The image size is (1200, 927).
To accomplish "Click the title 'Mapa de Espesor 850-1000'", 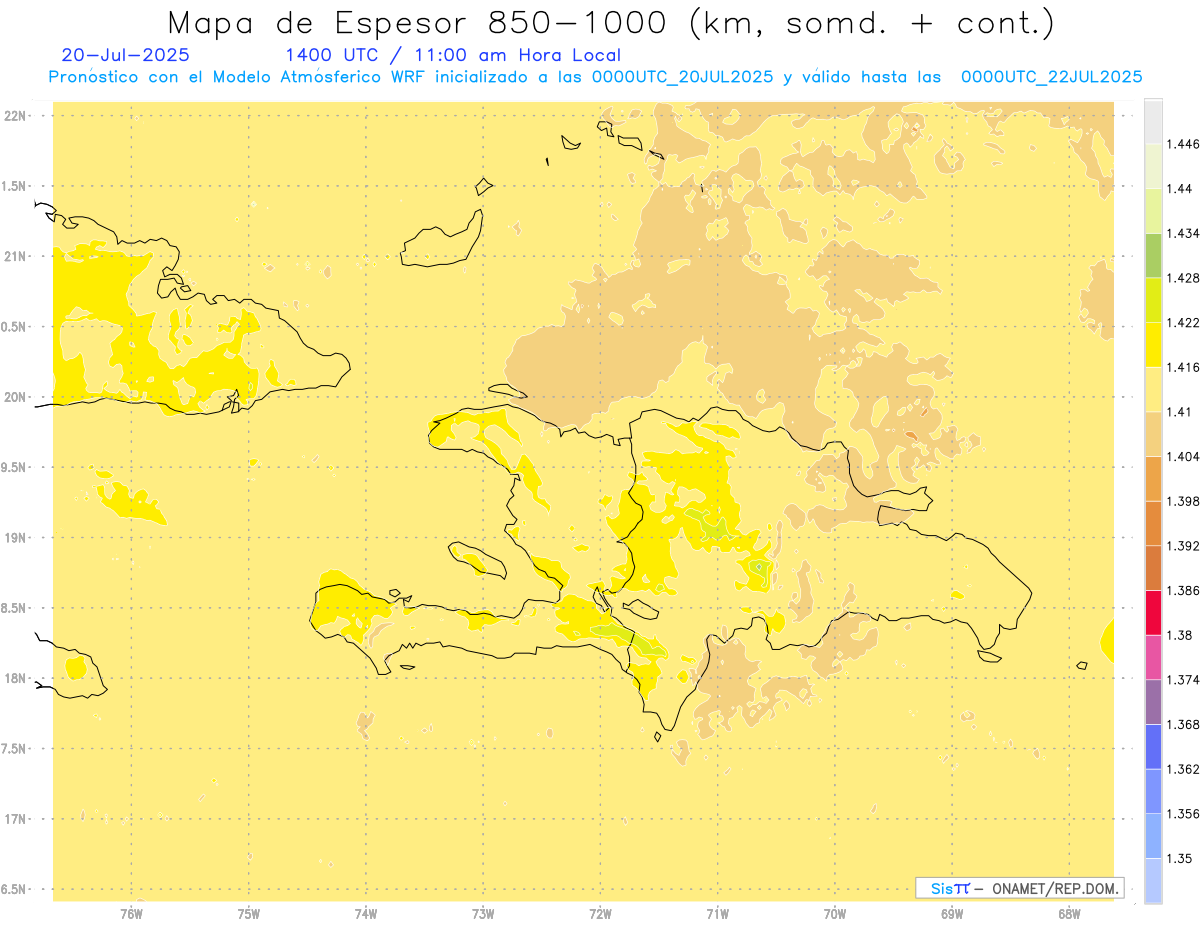I will coord(417,22).
